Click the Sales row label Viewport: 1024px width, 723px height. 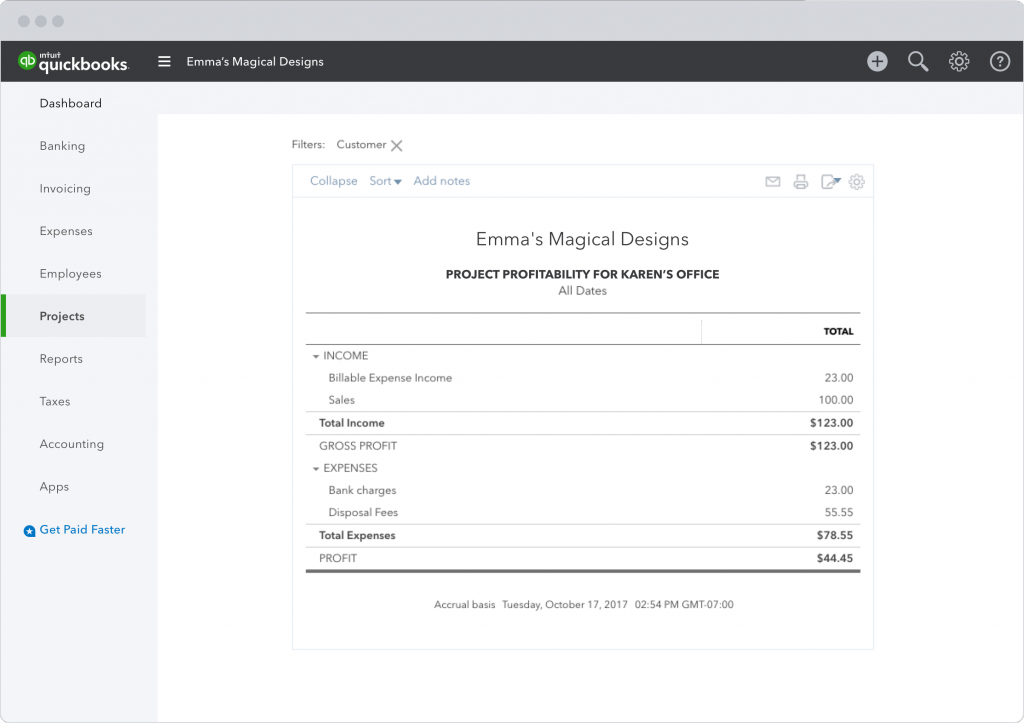(342, 400)
